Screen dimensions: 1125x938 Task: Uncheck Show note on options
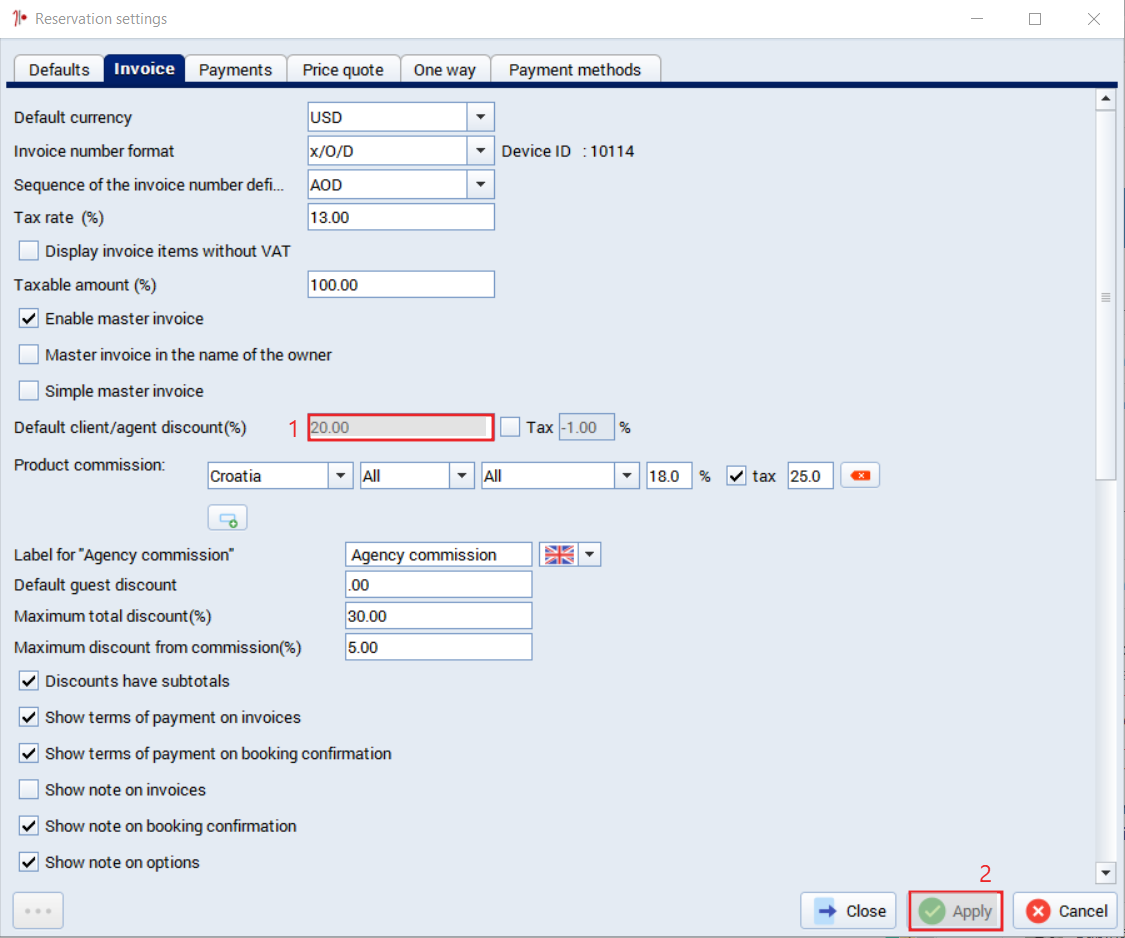point(29,862)
